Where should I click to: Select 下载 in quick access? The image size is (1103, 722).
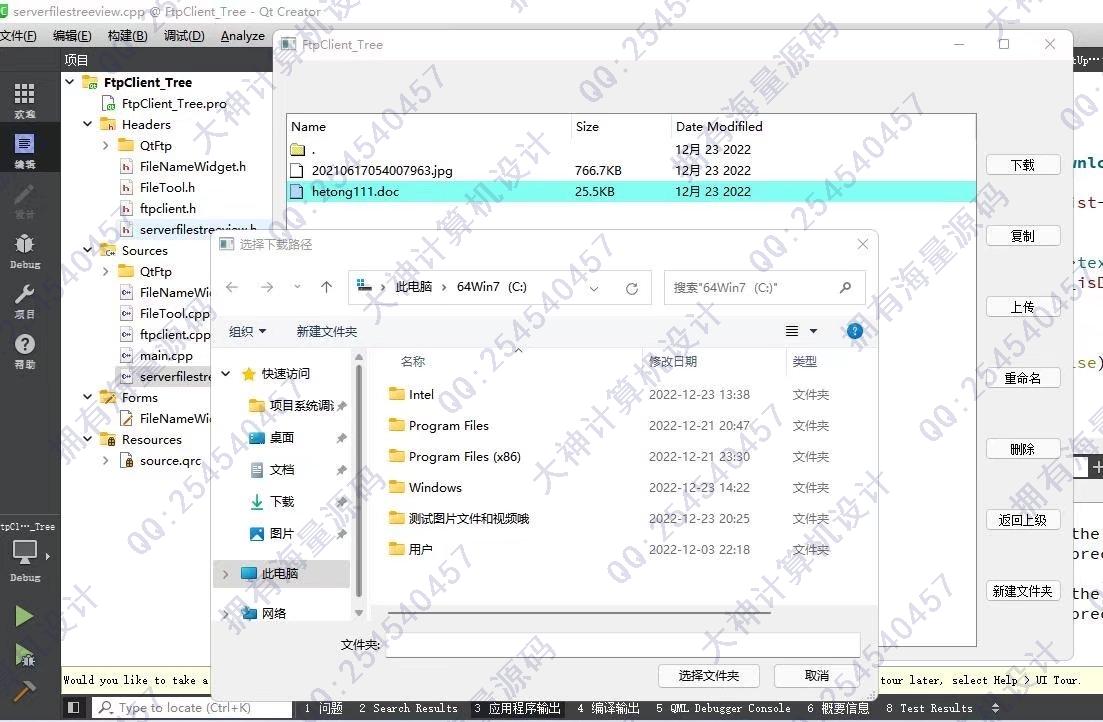(281, 502)
